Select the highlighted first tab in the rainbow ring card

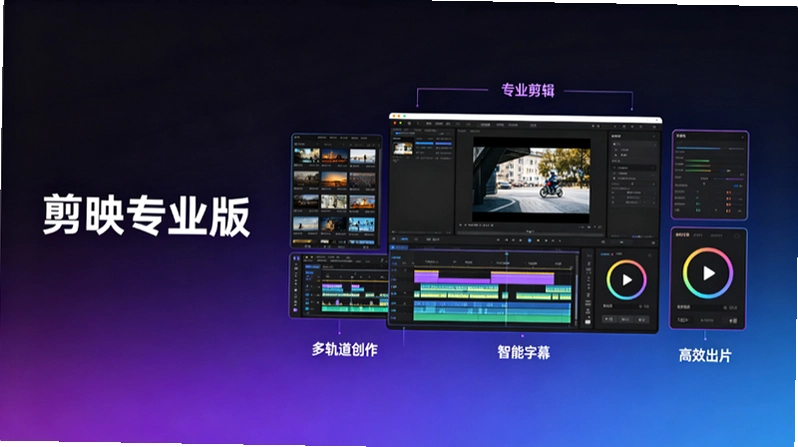[x=682, y=235]
